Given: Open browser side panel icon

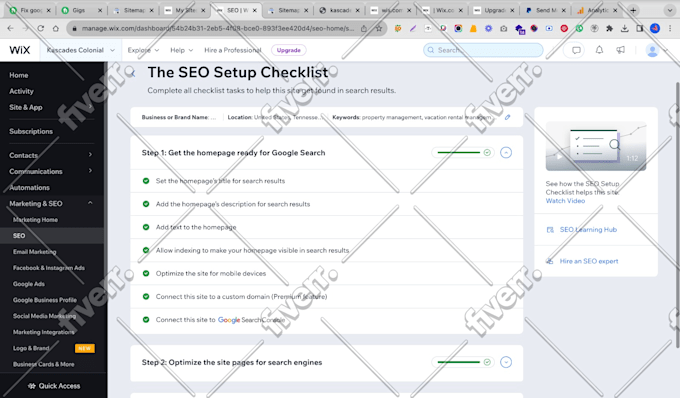Looking at the screenshot, I should click(x=640, y=28).
